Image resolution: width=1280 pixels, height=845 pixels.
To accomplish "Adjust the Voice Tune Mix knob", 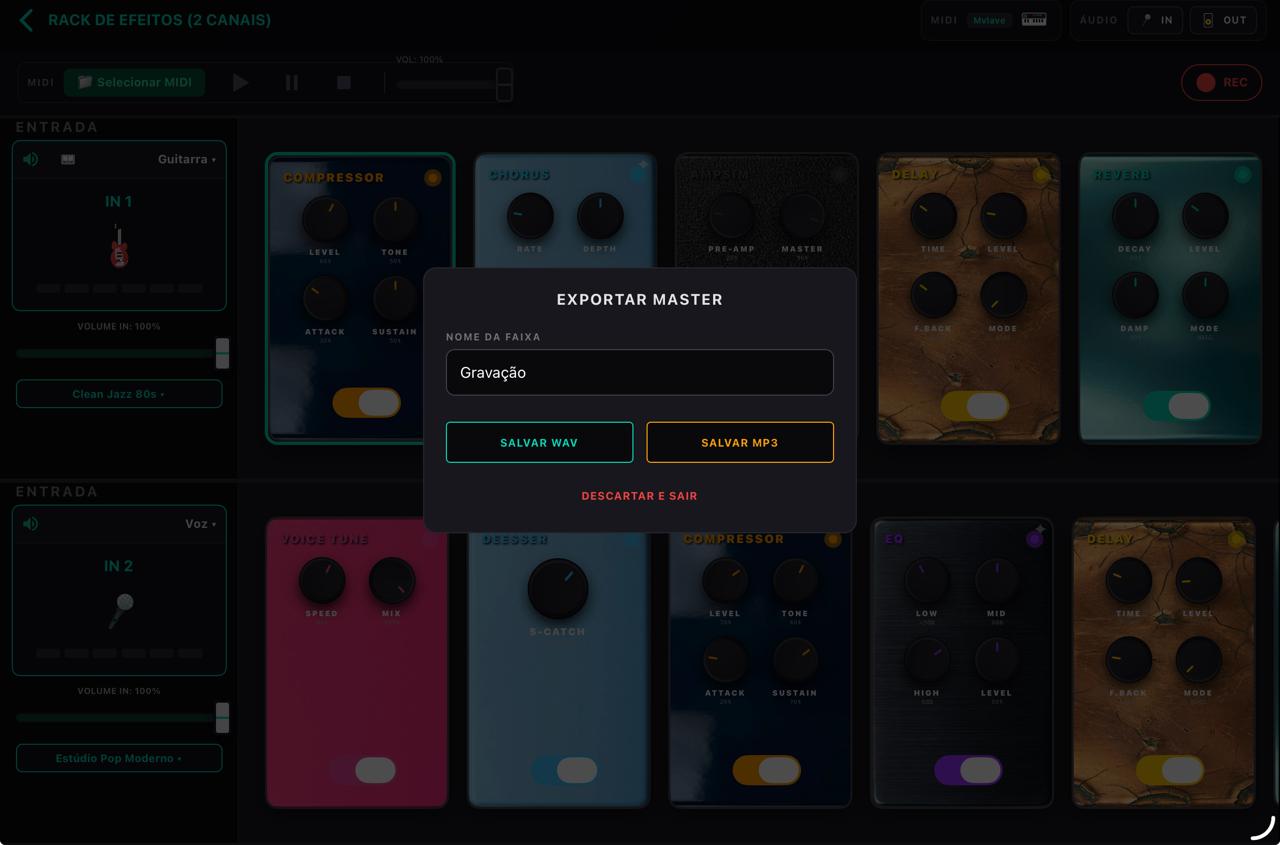I will pyautogui.click(x=392, y=581).
